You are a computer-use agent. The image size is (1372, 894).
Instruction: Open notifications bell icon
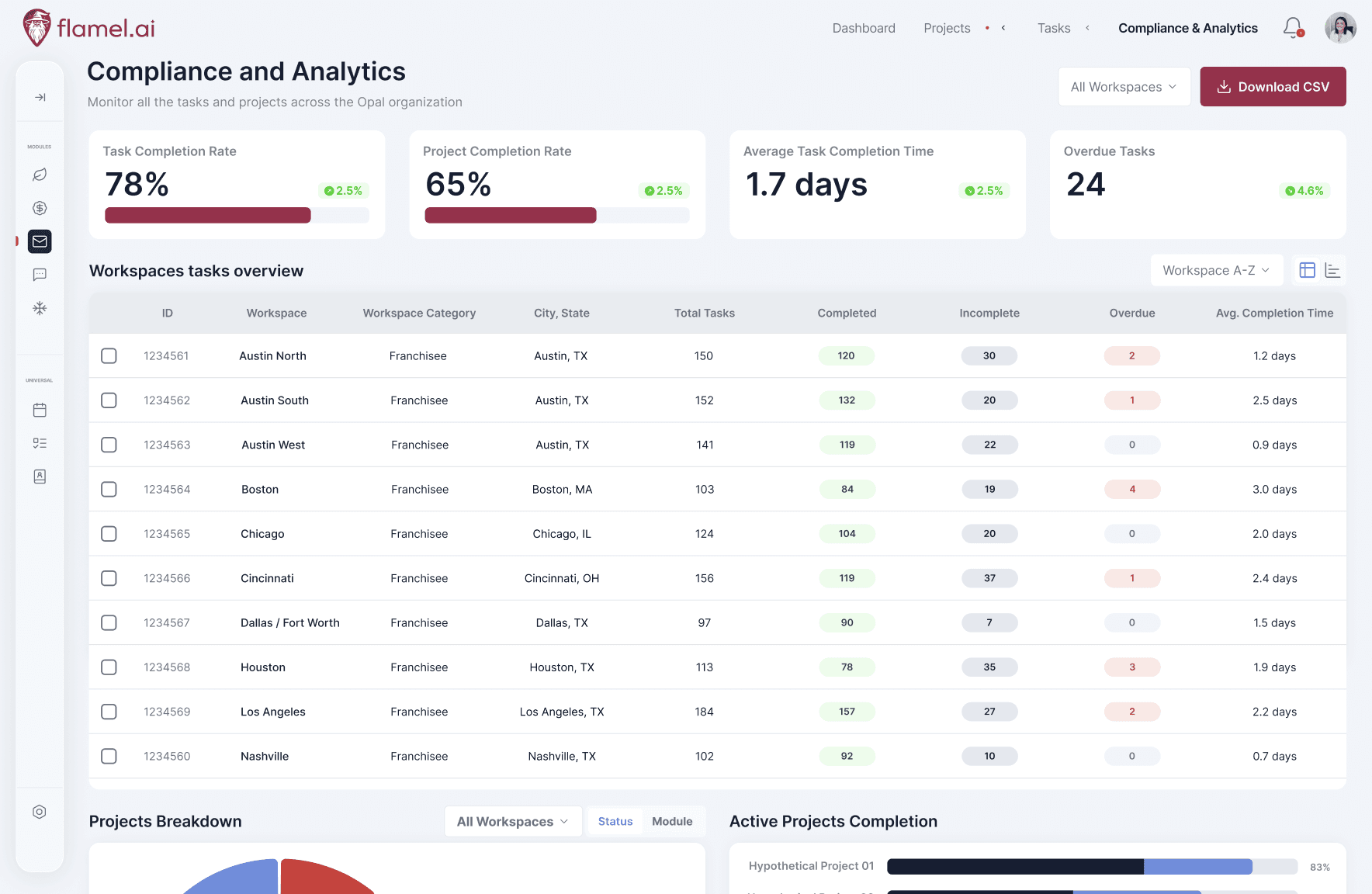pyautogui.click(x=1293, y=28)
